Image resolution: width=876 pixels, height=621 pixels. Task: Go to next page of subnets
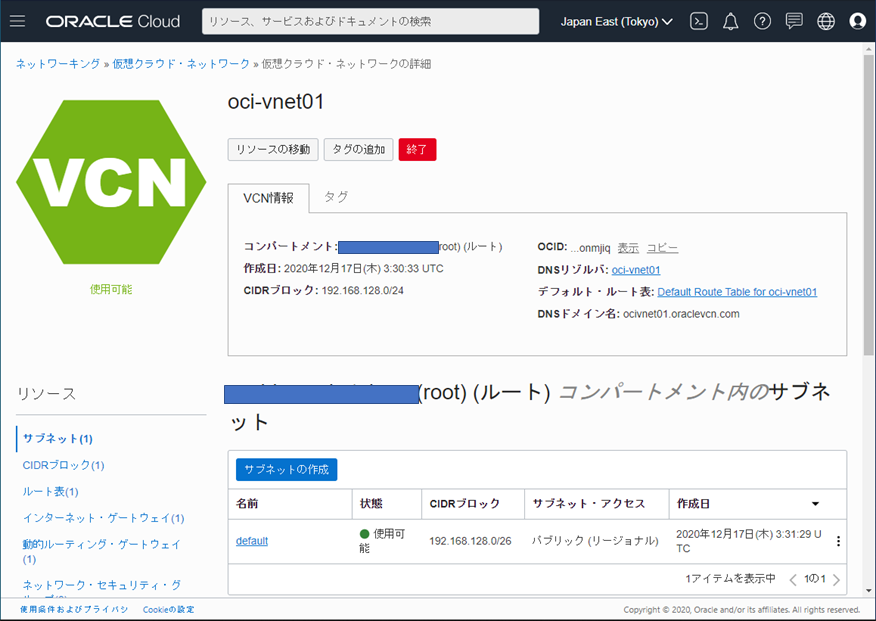[836, 580]
